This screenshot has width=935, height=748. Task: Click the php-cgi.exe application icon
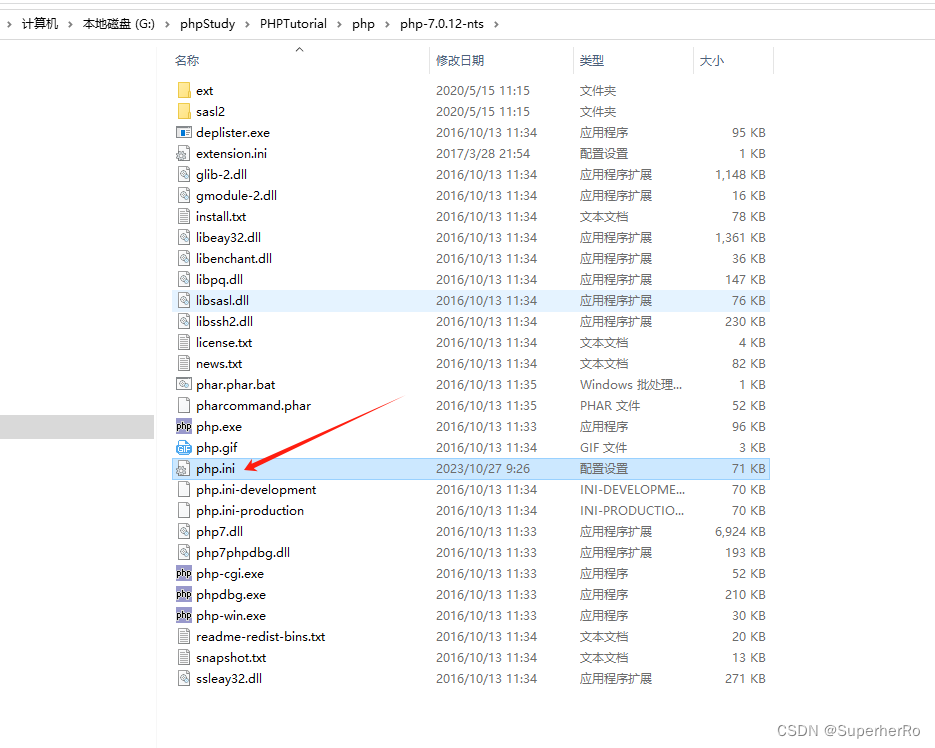(x=184, y=573)
